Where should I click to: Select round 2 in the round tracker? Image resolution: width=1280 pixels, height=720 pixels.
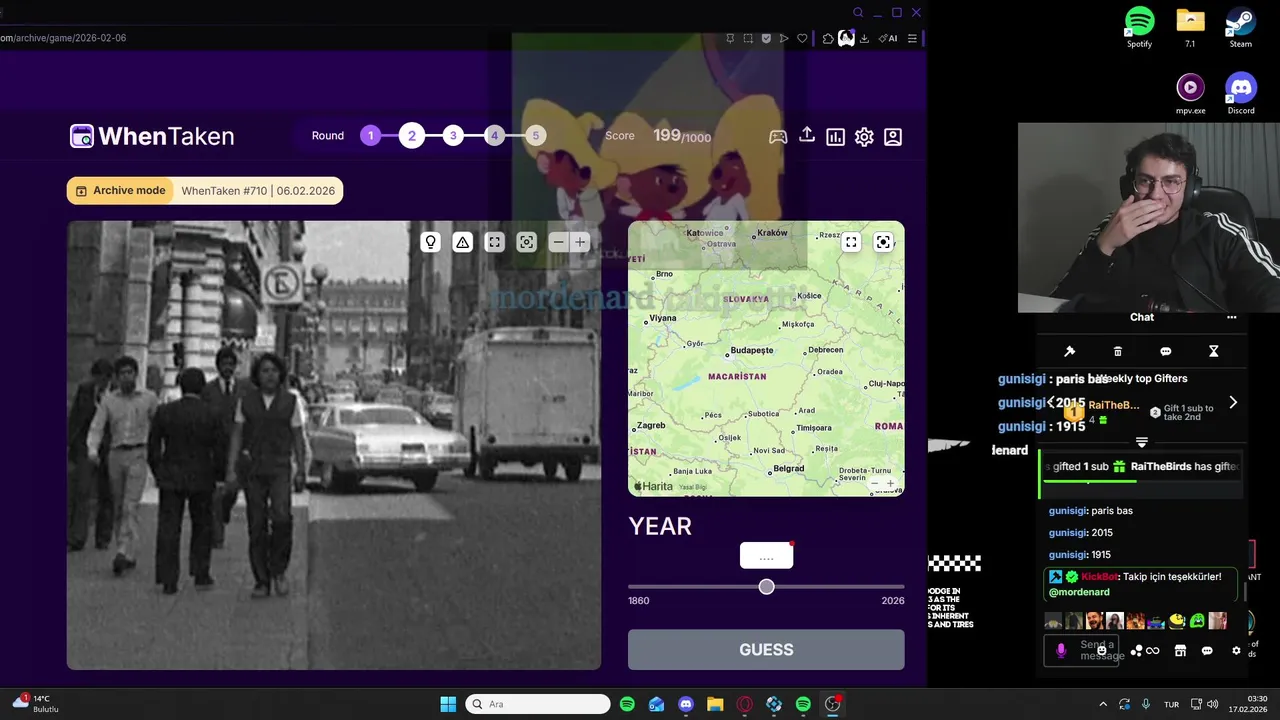412,136
